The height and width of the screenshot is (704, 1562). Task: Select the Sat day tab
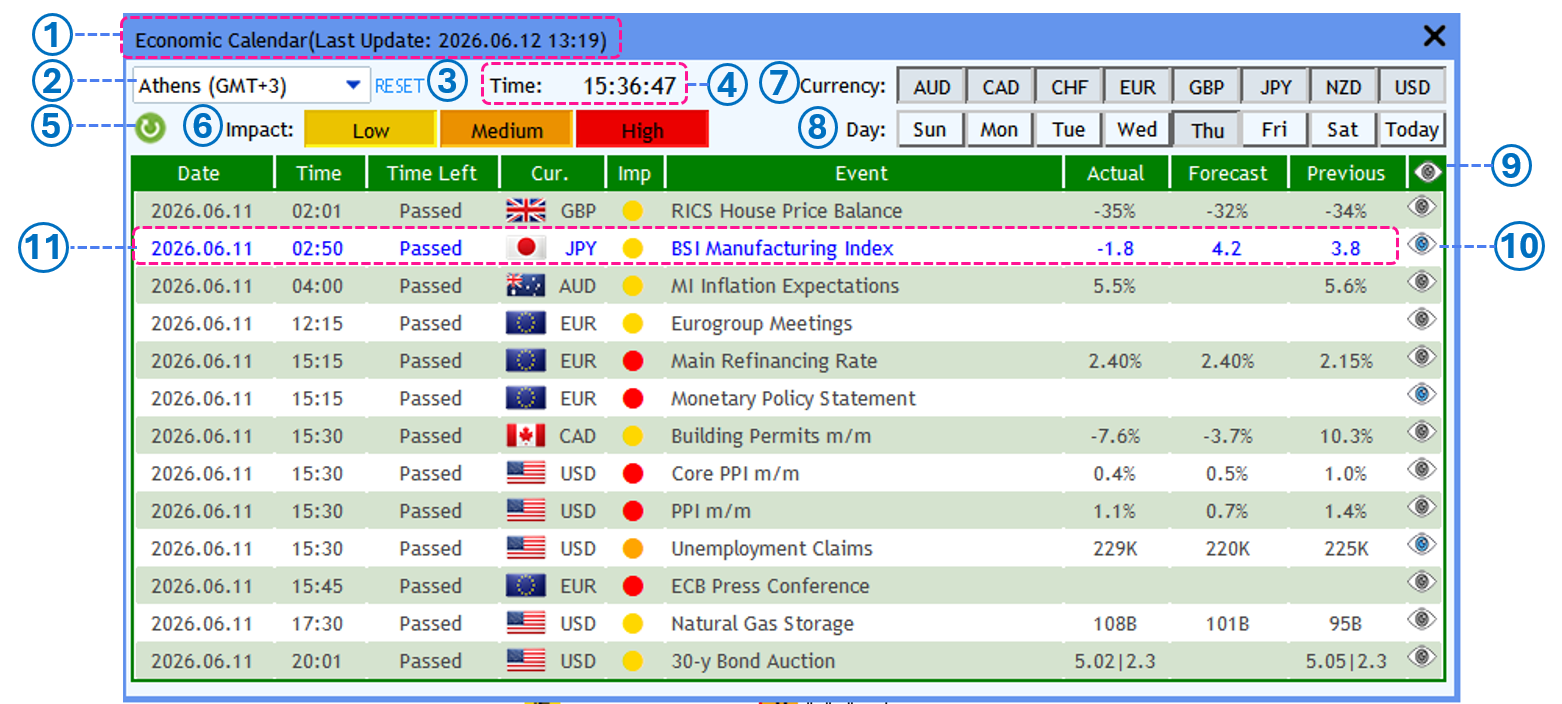pyautogui.click(x=1343, y=129)
